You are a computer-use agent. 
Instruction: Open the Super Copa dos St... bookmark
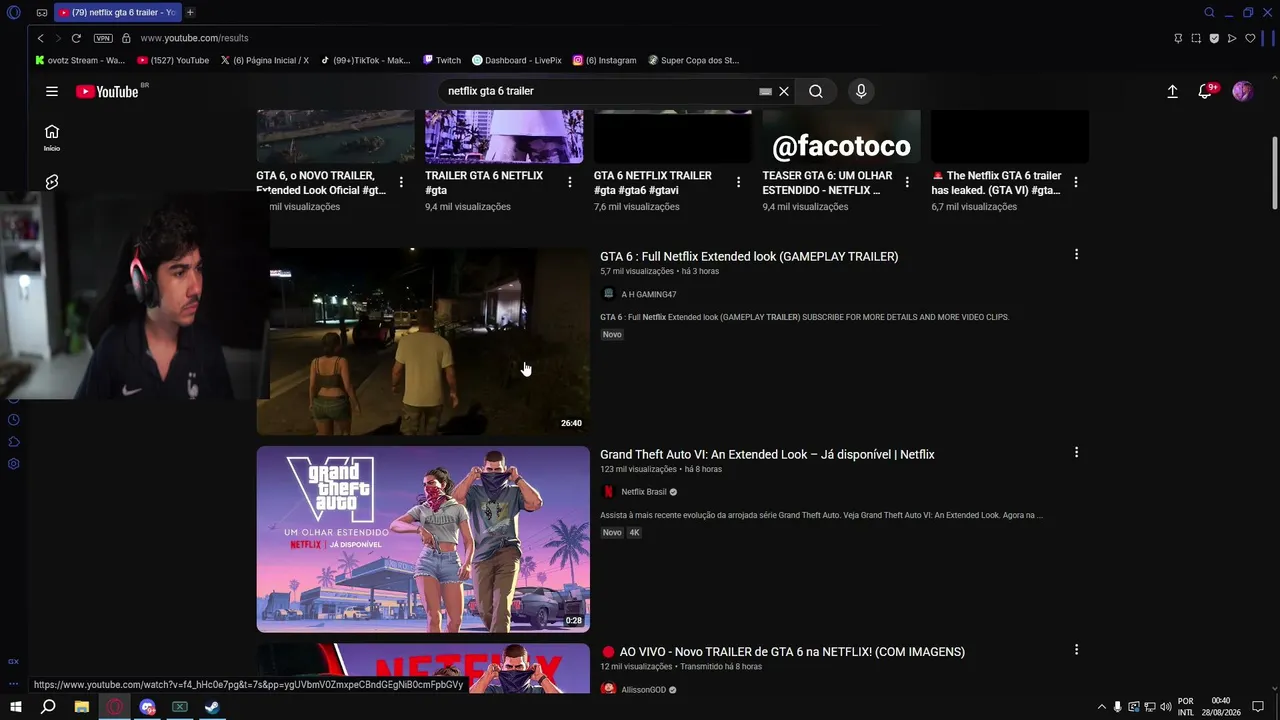click(x=694, y=60)
